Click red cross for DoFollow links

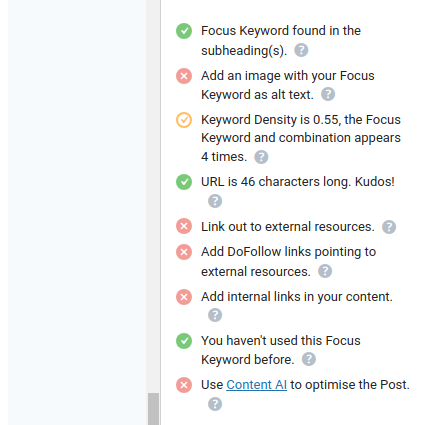[x=184, y=252]
